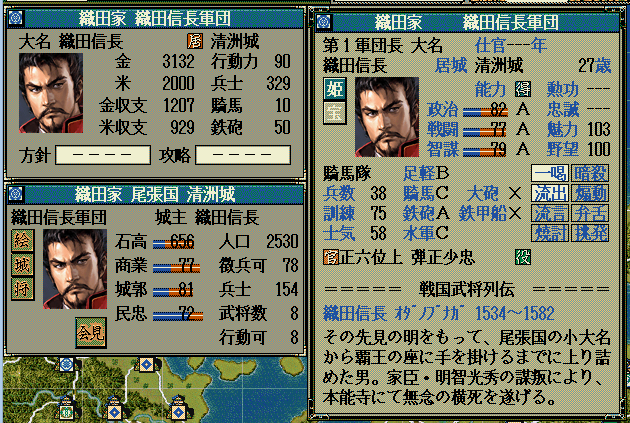Select the 将 officers icon

22,289
